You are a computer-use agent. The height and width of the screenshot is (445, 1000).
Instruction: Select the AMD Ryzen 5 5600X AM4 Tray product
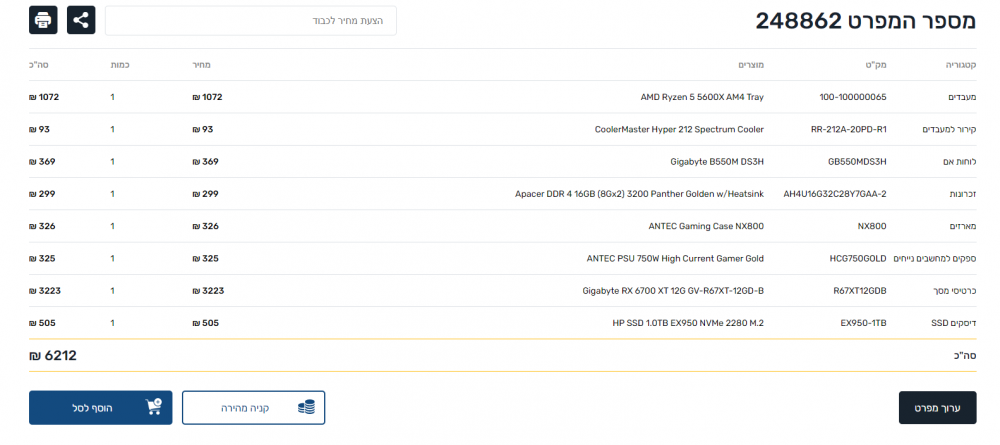tap(702, 98)
